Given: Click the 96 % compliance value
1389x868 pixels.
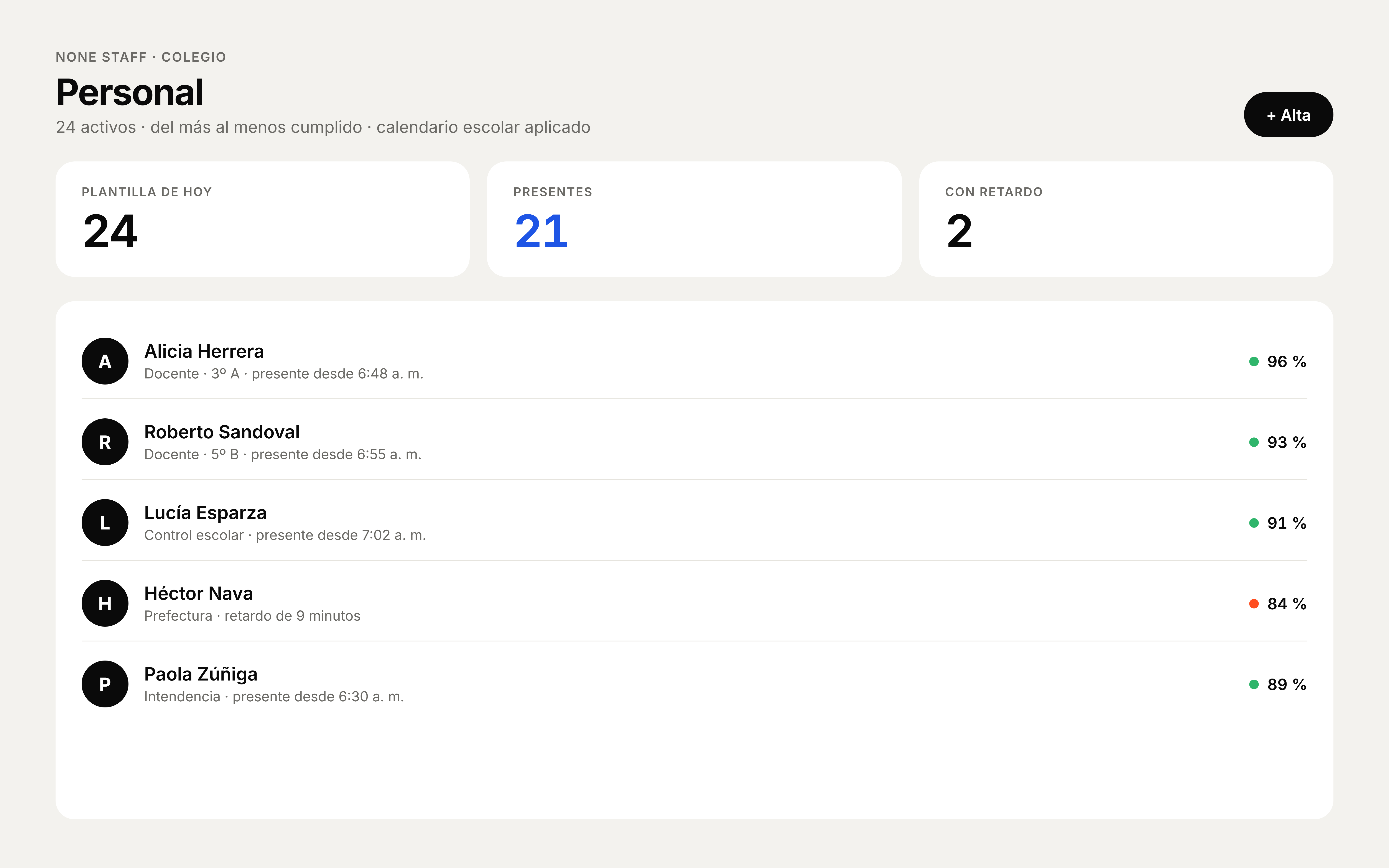Looking at the screenshot, I should point(1286,362).
